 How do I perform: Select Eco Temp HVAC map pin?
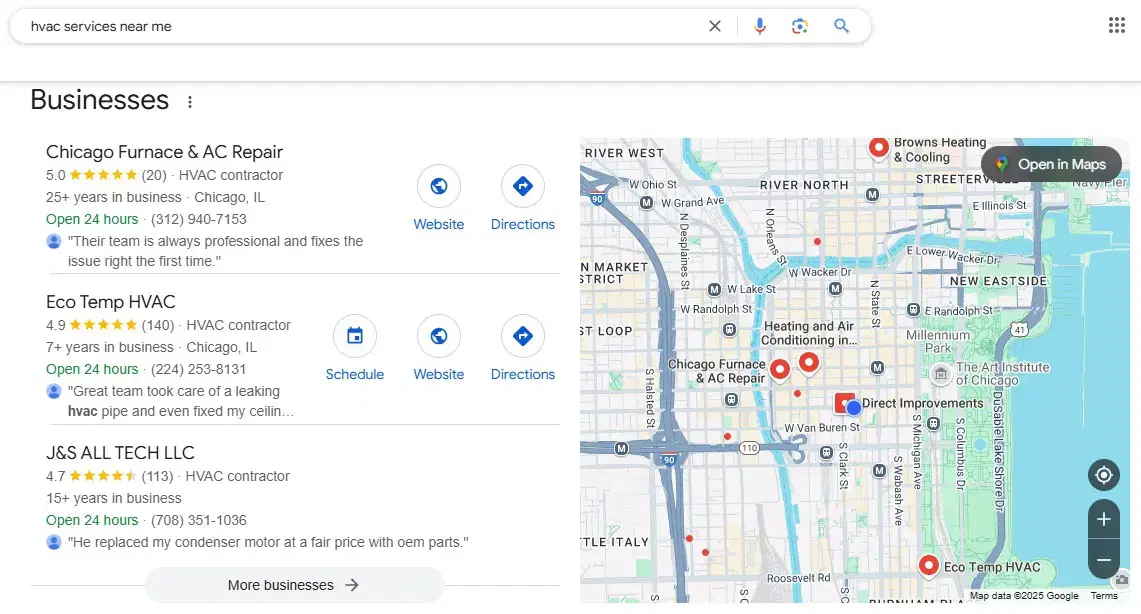(929, 565)
